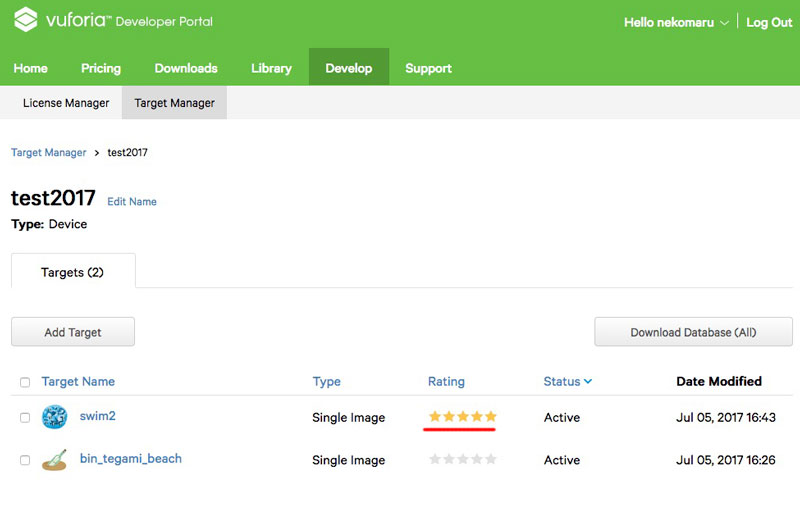Sort by the Status column arrow
The height and width of the screenshot is (505, 800).
pos(588,381)
